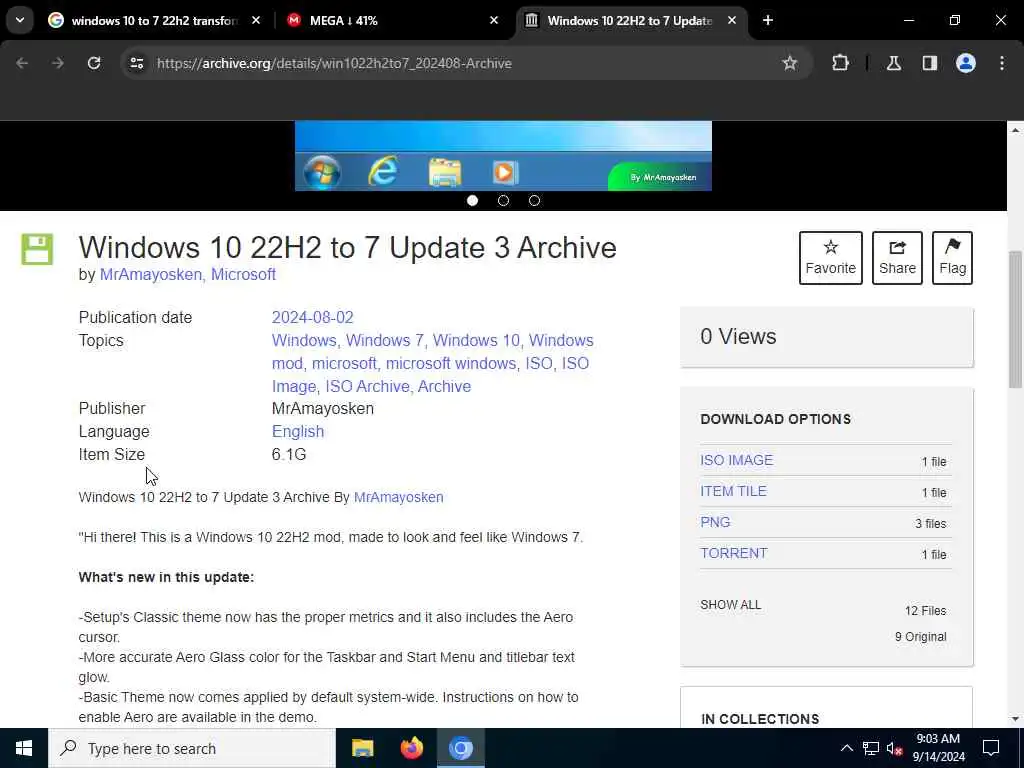1024x768 pixels.
Task: Open the Windows Start menu
Action: coord(24,748)
